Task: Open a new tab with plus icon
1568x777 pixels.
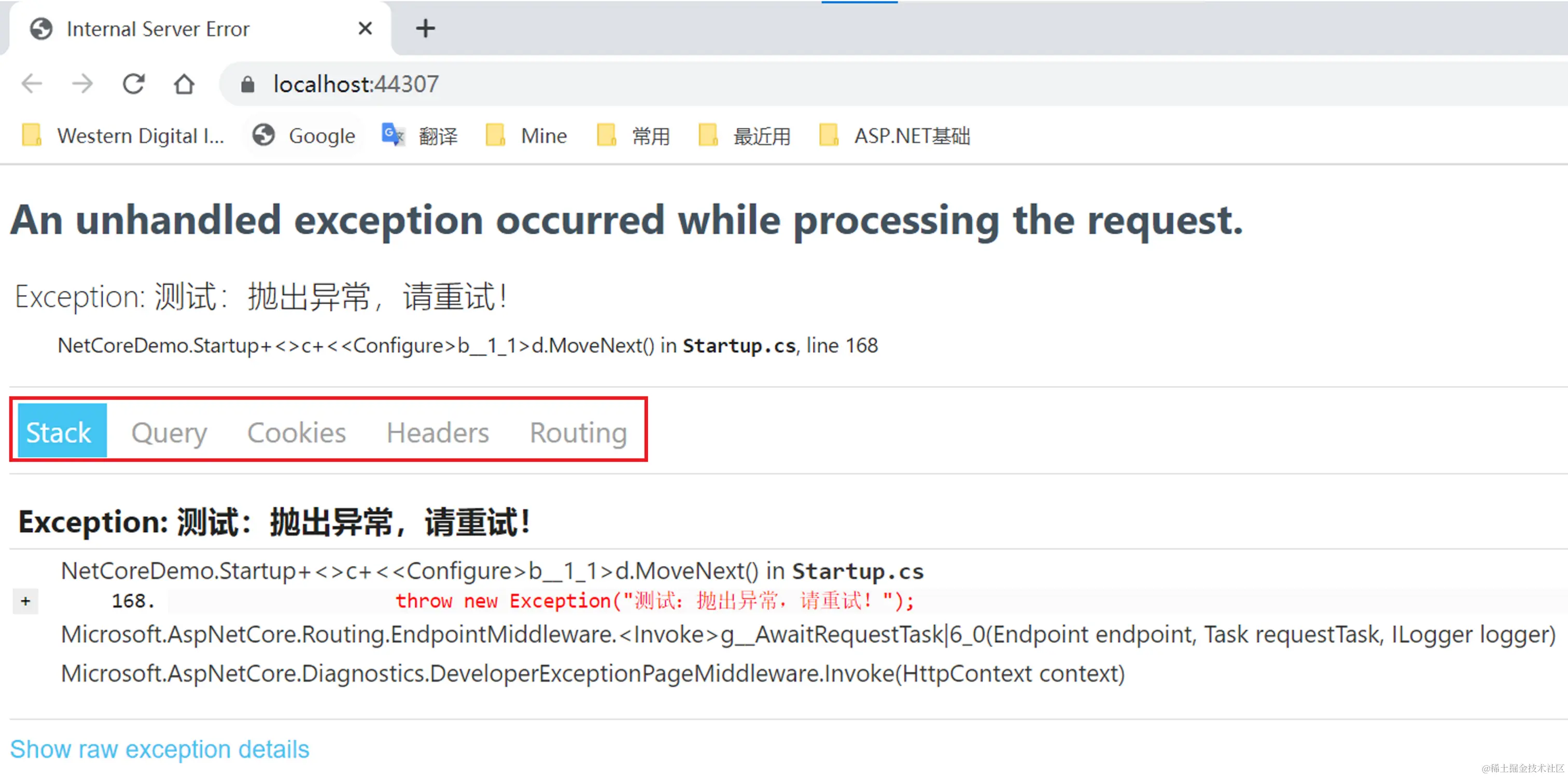Action: click(425, 28)
